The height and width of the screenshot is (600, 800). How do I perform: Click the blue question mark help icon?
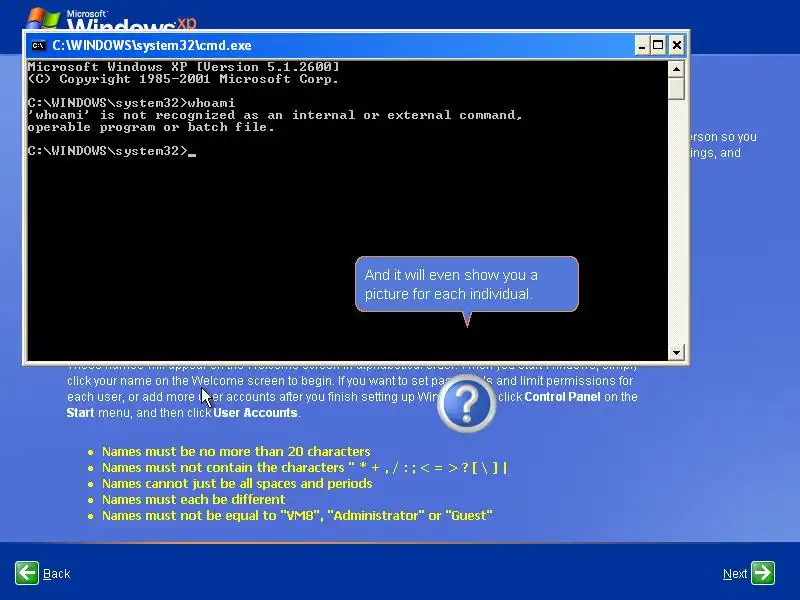click(466, 404)
